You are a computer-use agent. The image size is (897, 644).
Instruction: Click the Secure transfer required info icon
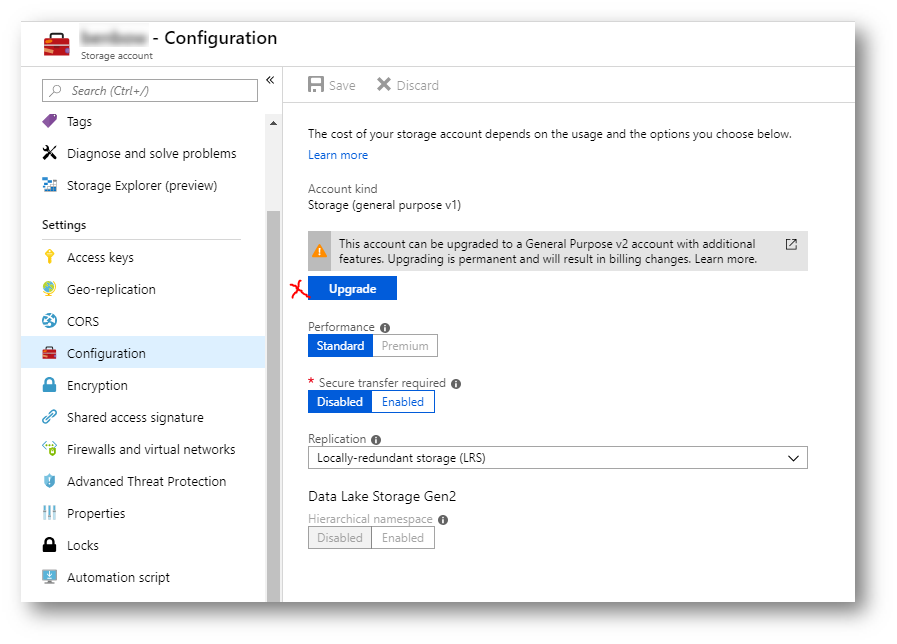click(456, 384)
